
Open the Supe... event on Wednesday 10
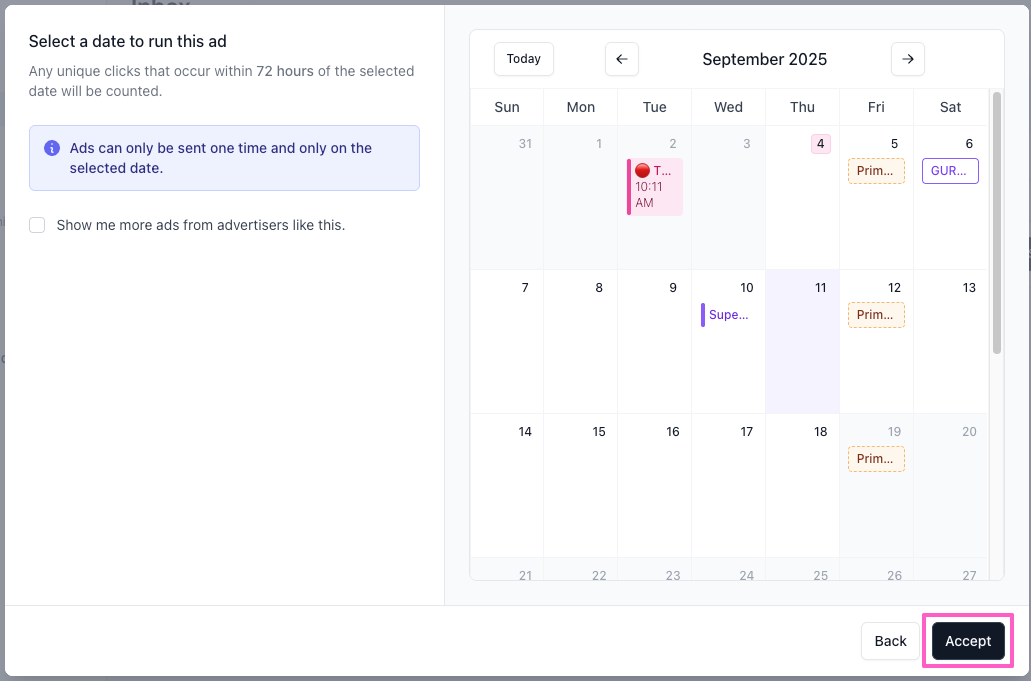[x=727, y=315]
